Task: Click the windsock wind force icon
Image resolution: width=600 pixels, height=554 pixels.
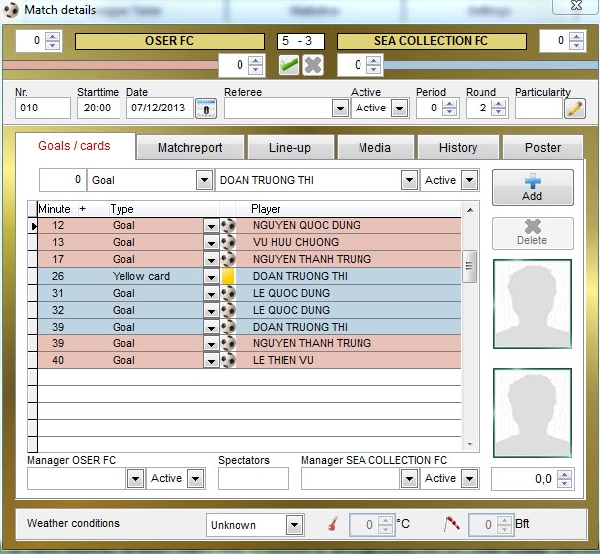Action: (452, 524)
